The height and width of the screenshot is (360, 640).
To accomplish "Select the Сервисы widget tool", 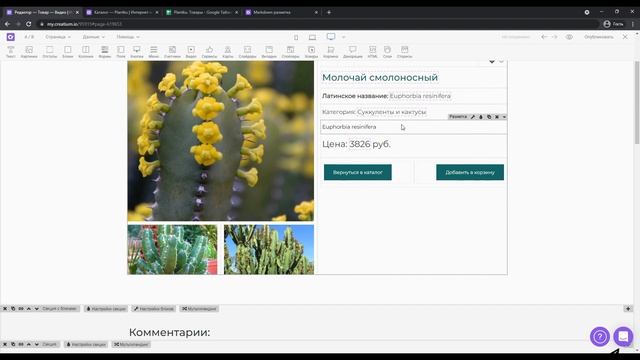I will 209,52.
